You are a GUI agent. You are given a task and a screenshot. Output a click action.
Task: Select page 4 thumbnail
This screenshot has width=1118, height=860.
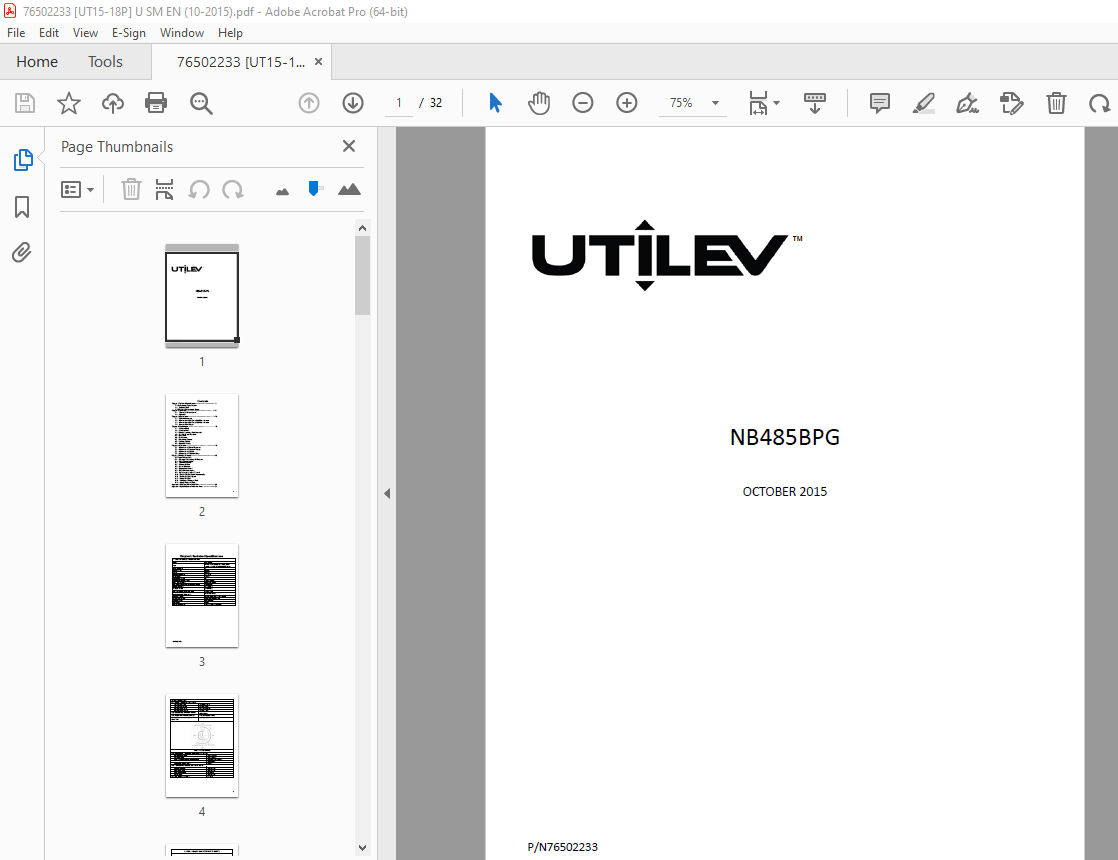(x=202, y=746)
